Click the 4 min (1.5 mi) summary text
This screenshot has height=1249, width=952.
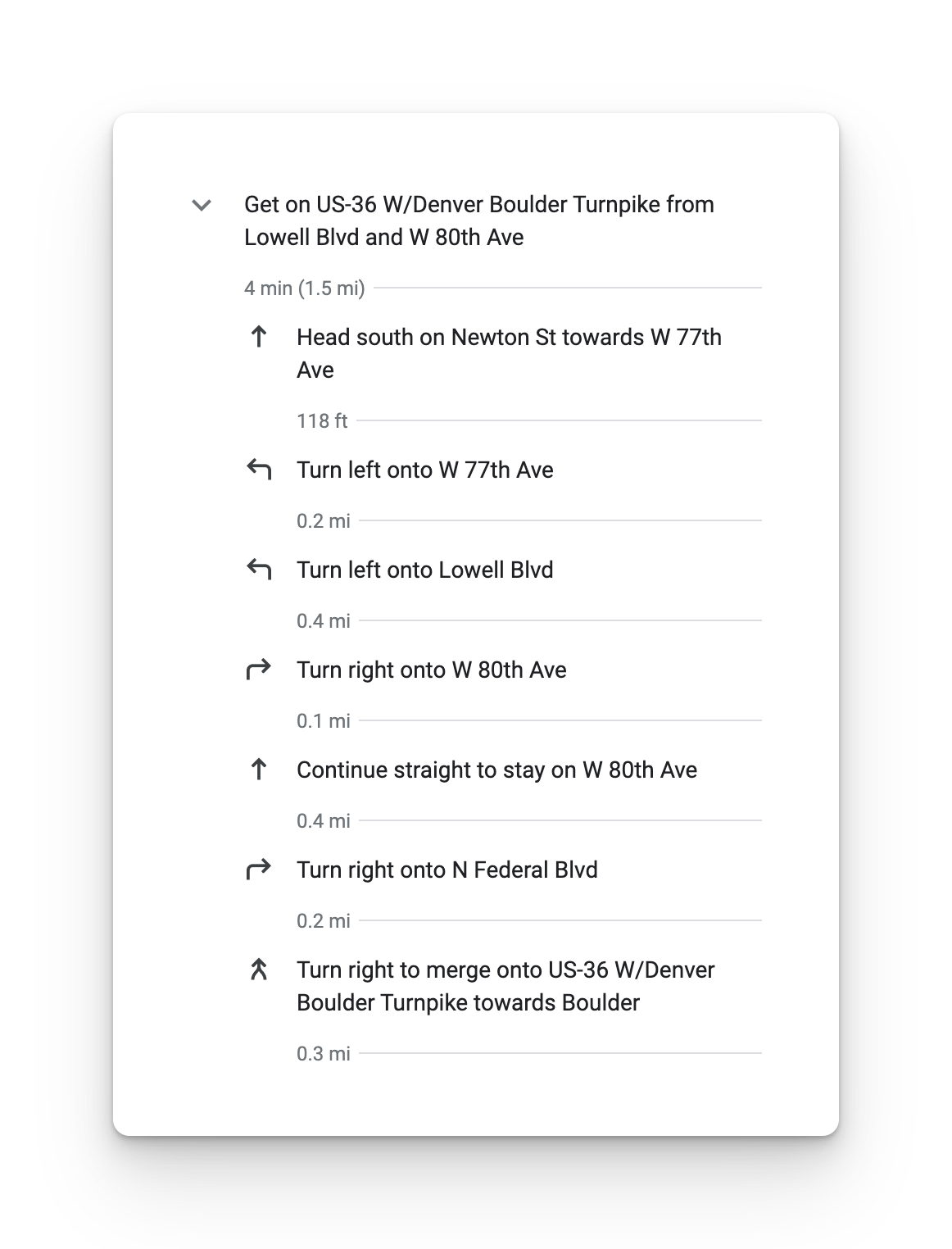click(305, 288)
